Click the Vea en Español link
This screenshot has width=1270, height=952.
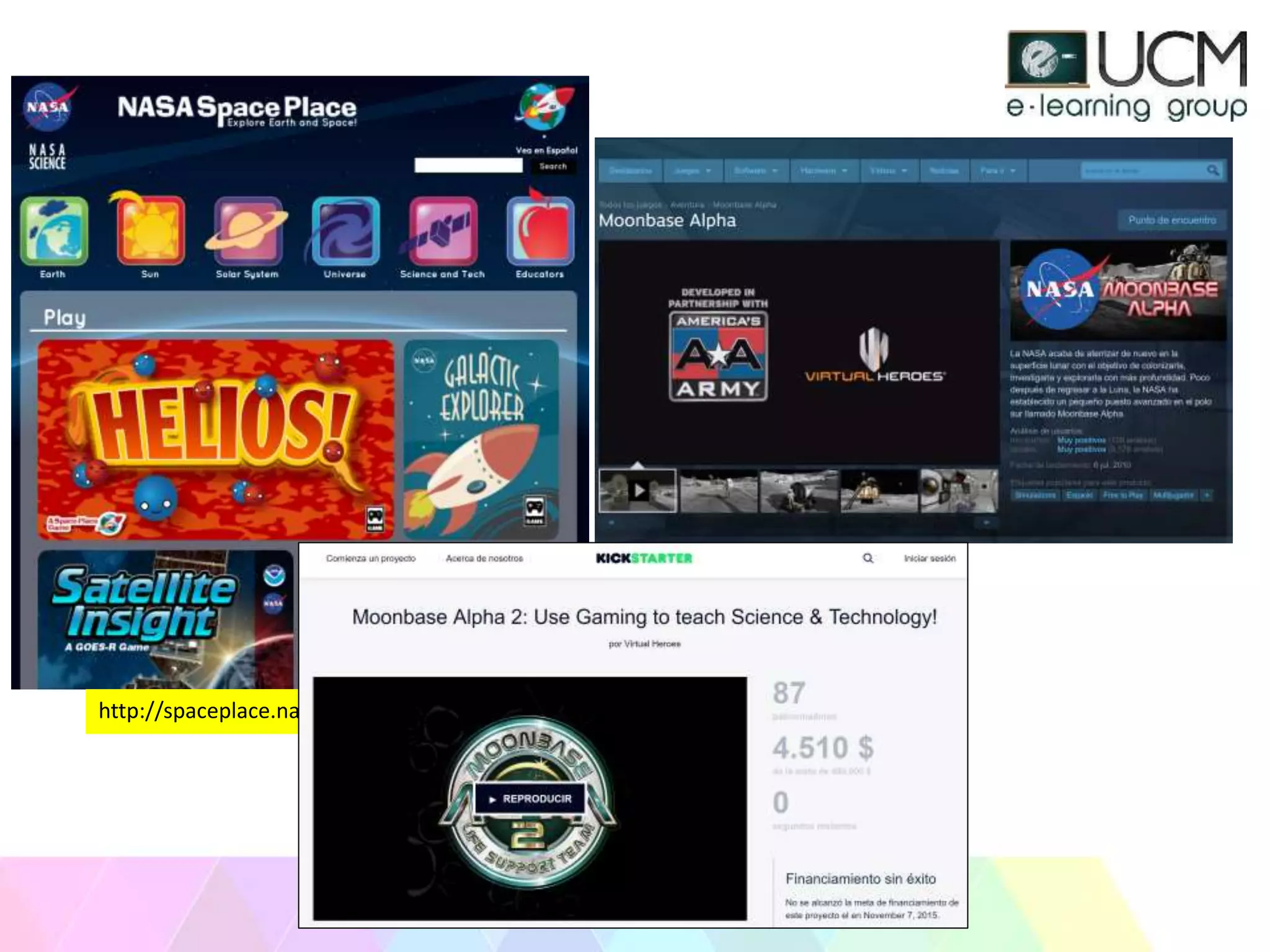coord(546,150)
